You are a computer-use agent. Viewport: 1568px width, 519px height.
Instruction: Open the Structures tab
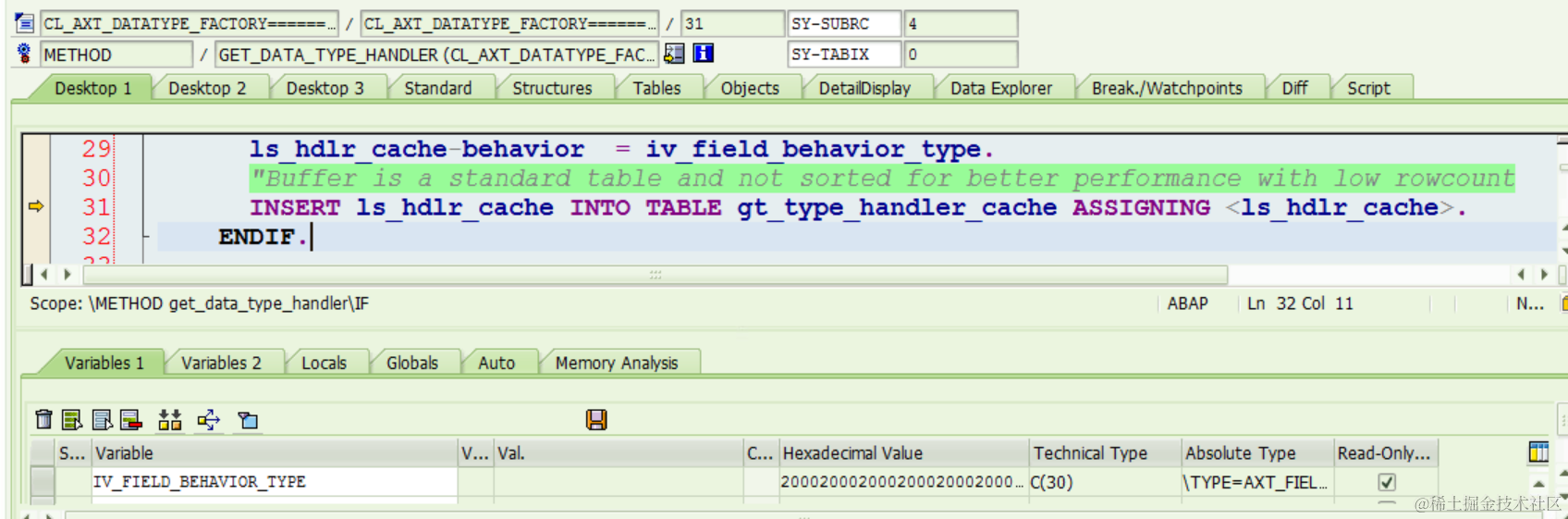(552, 88)
